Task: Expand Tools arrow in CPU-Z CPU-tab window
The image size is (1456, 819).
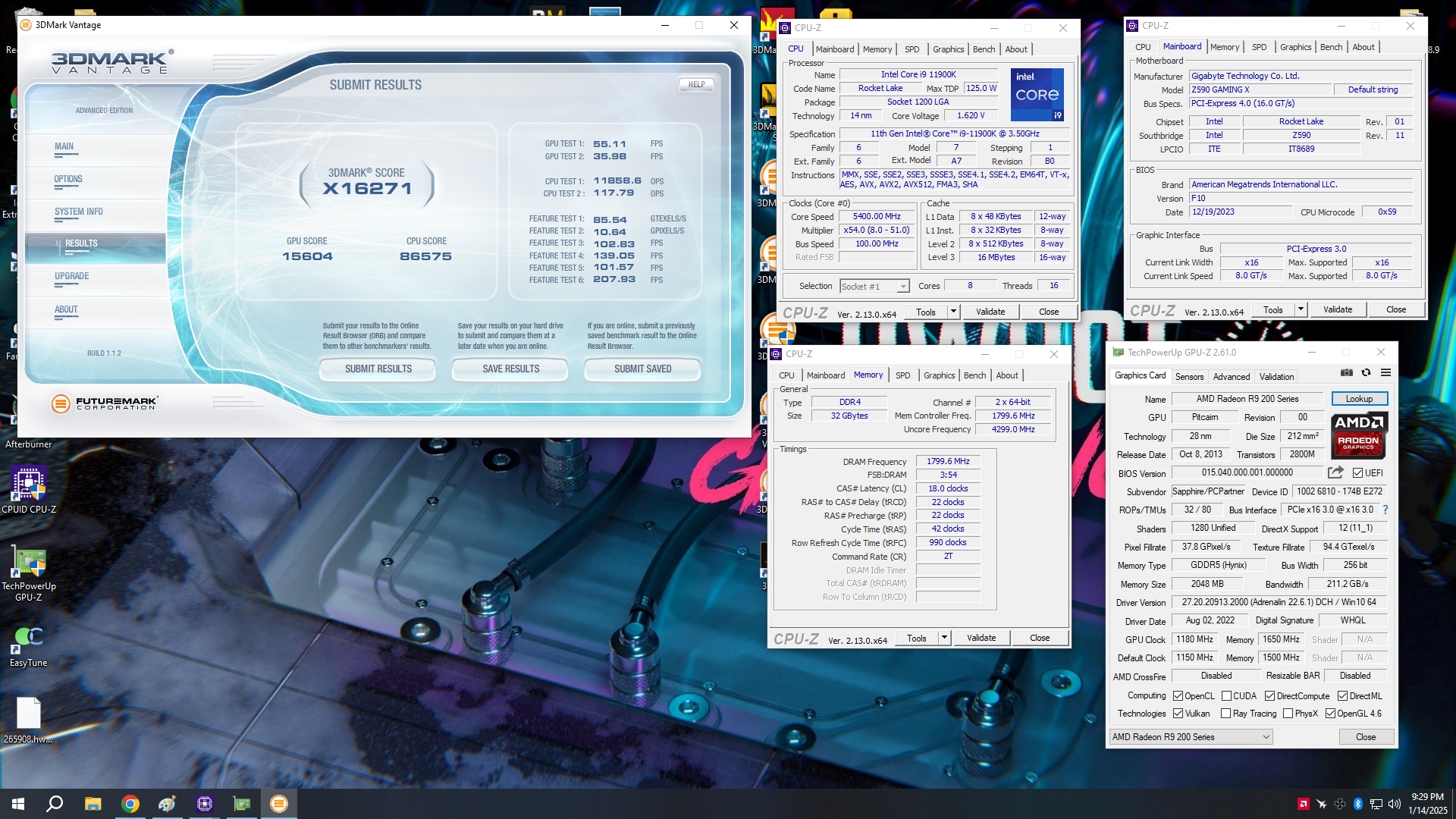Action: (953, 312)
